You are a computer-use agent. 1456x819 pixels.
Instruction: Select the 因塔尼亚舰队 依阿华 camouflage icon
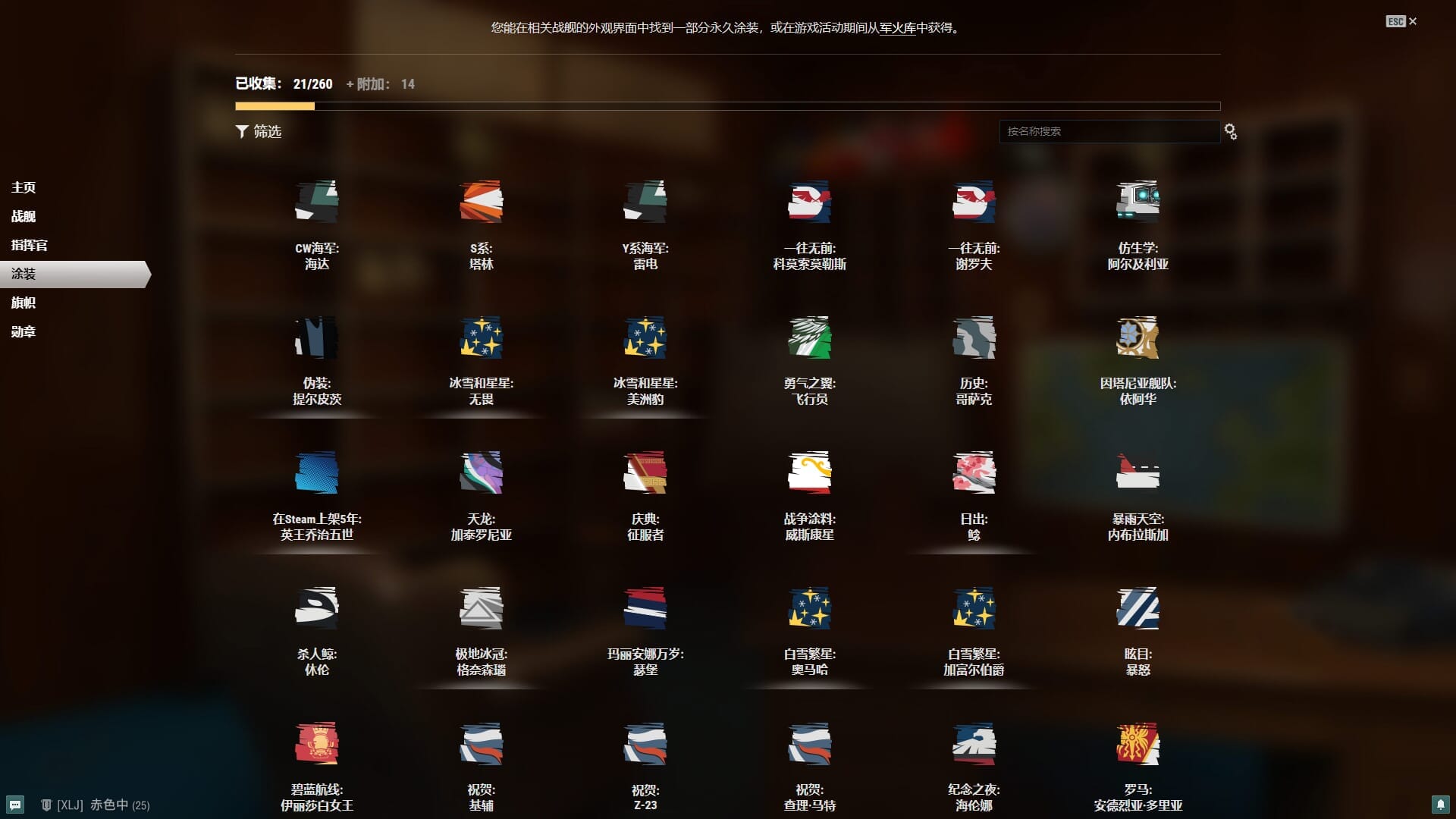1137,337
